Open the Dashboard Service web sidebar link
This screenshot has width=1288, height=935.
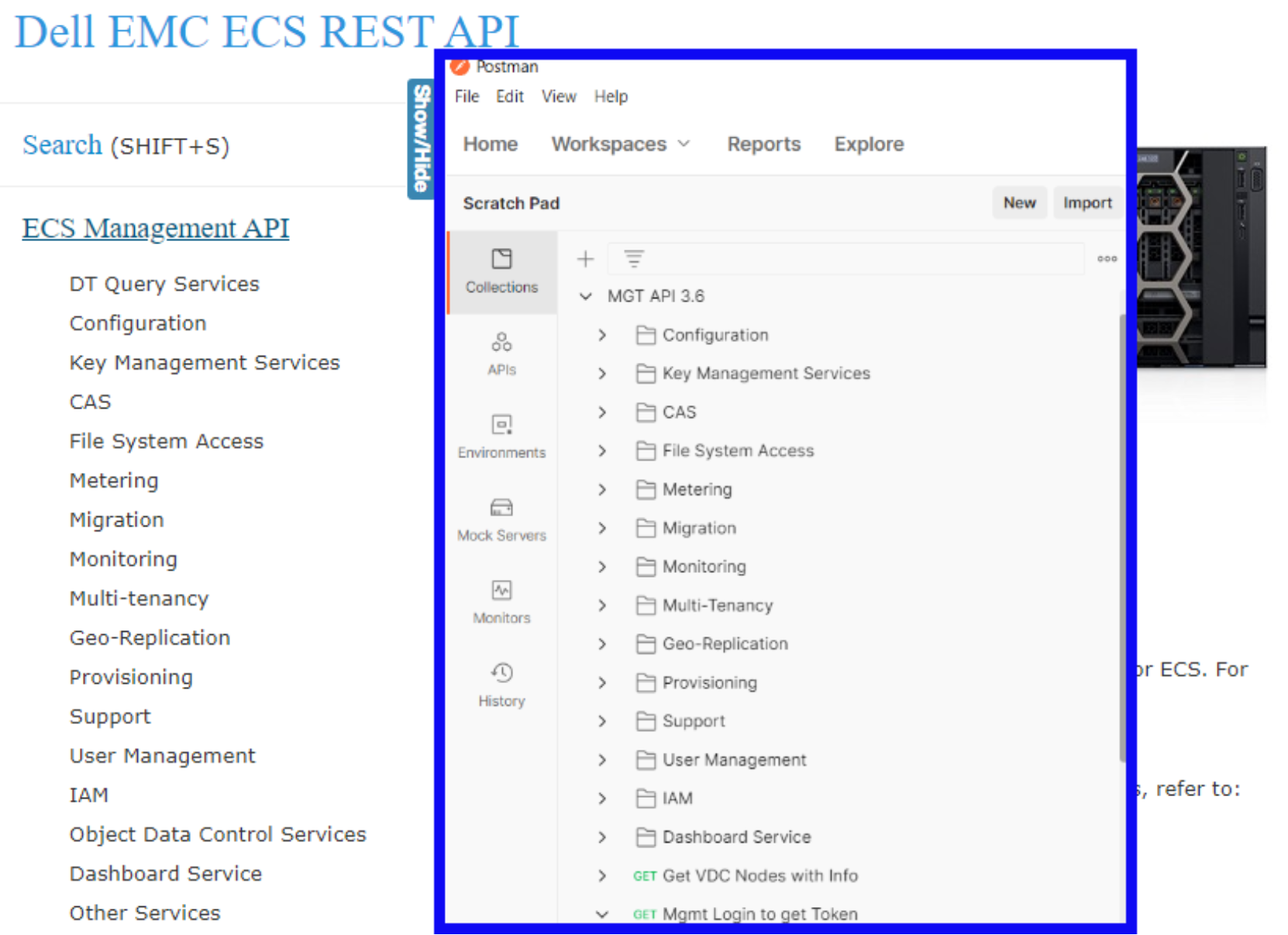click(166, 873)
